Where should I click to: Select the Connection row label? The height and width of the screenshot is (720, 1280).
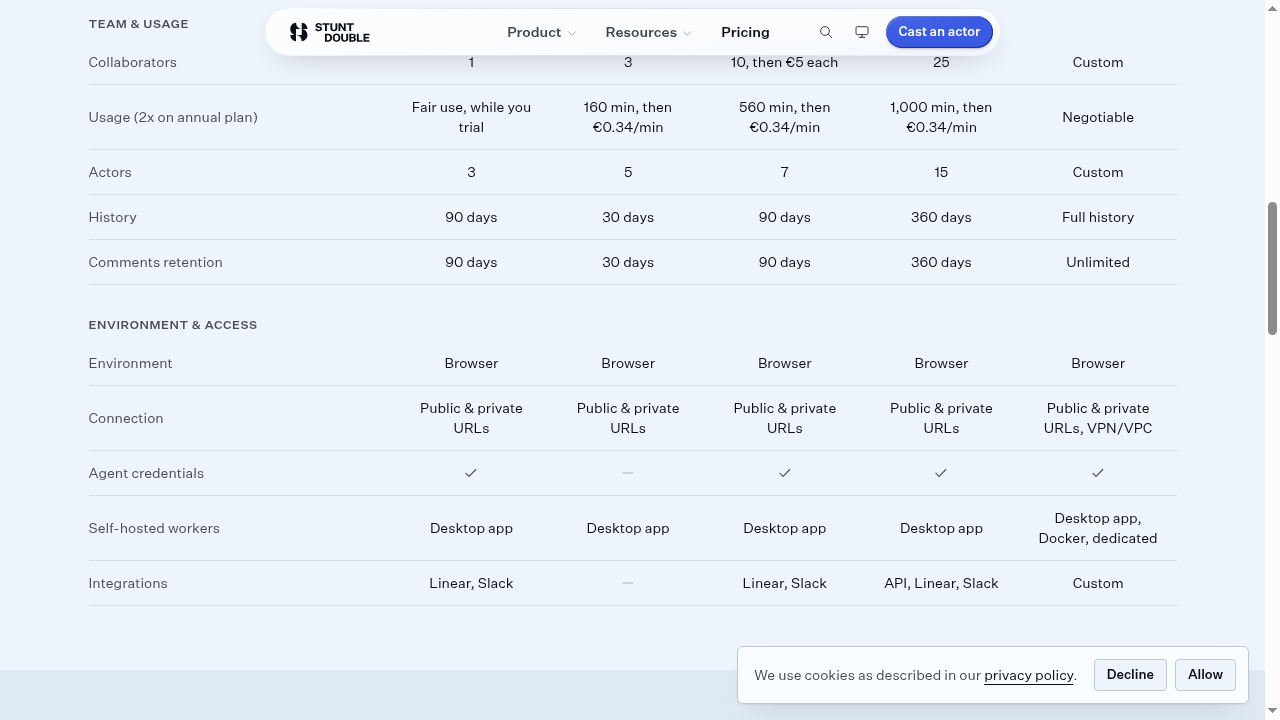[x=126, y=418]
